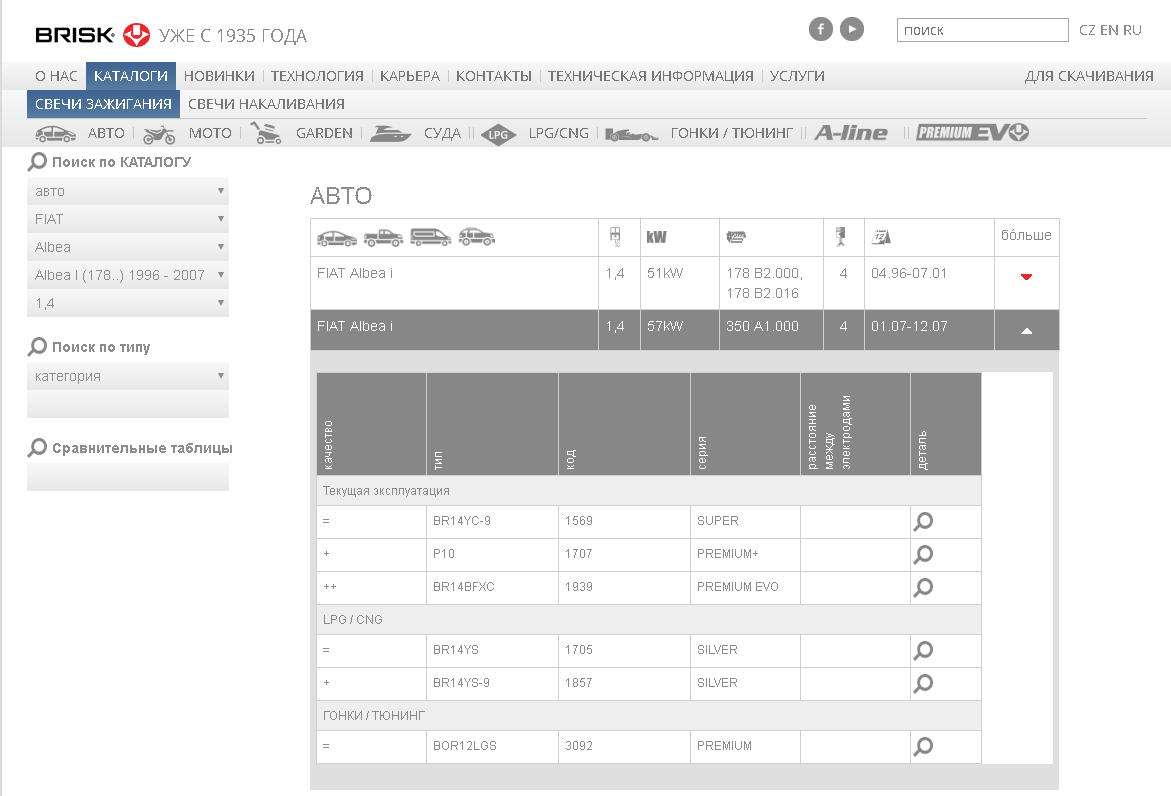The width and height of the screenshot is (1171, 796).
Task: Open the Albea model dropdown
Action: click(x=128, y=247)
